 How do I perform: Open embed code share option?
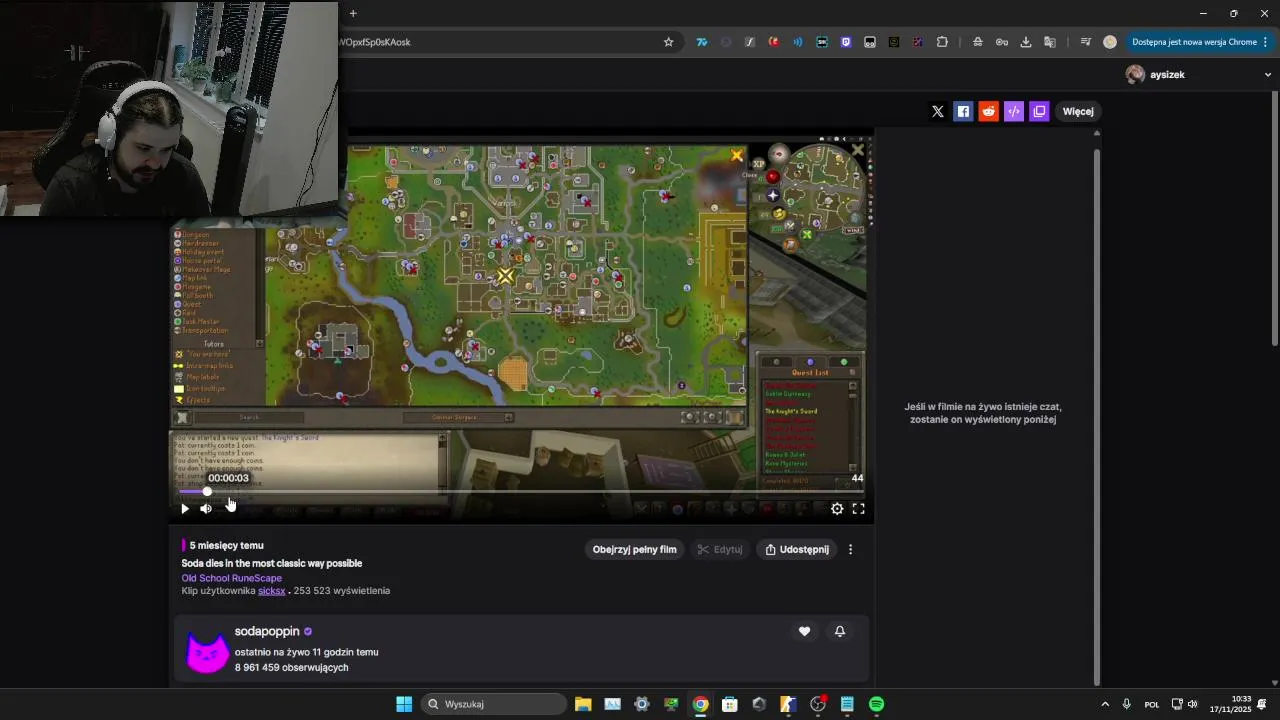[x=1014, y=112]
